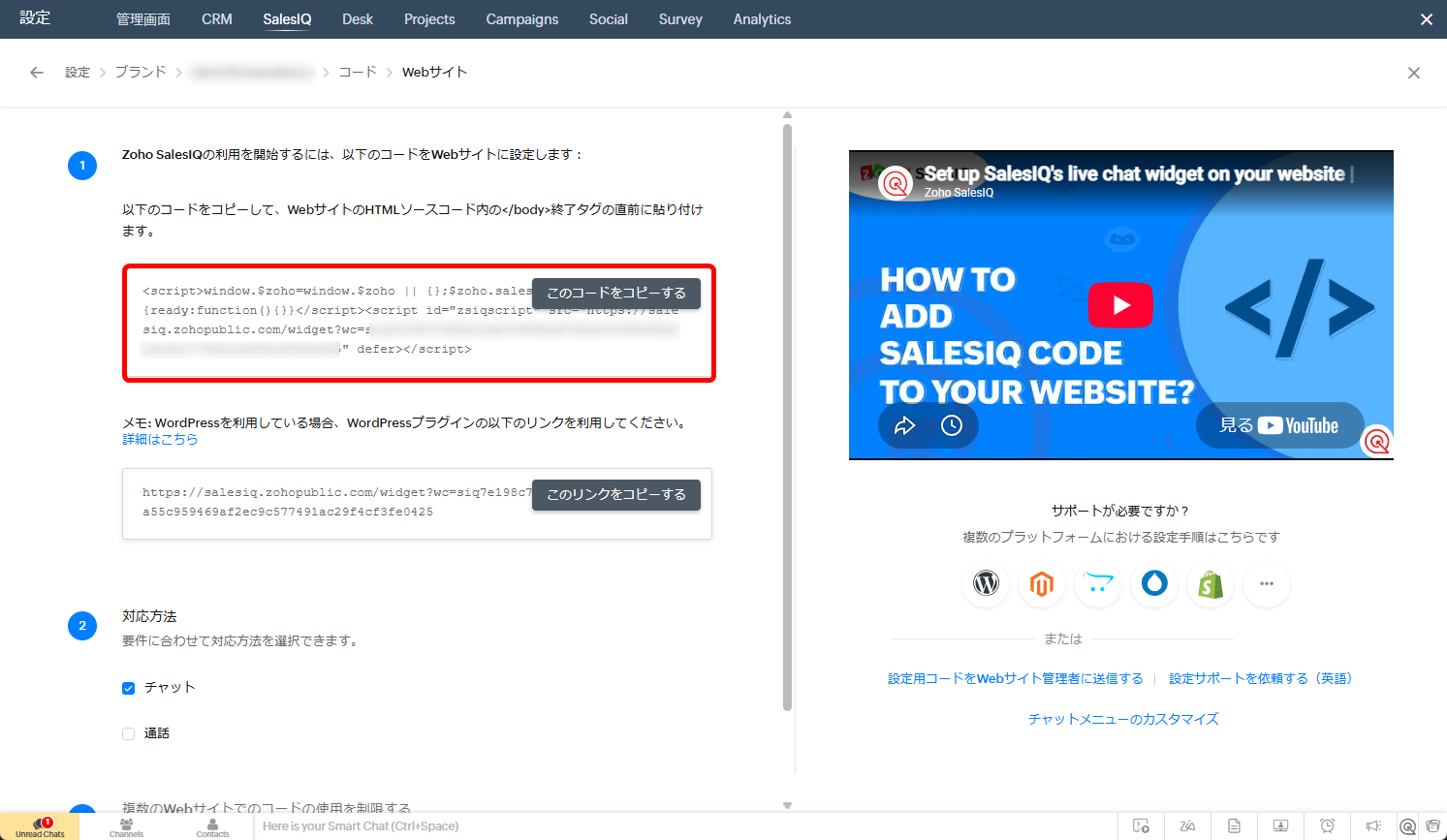Viewport: 1447px width, 840px height.
Task: Open チャットメニューのカスタマイズ link
Action: click(x=1123, y=719)
